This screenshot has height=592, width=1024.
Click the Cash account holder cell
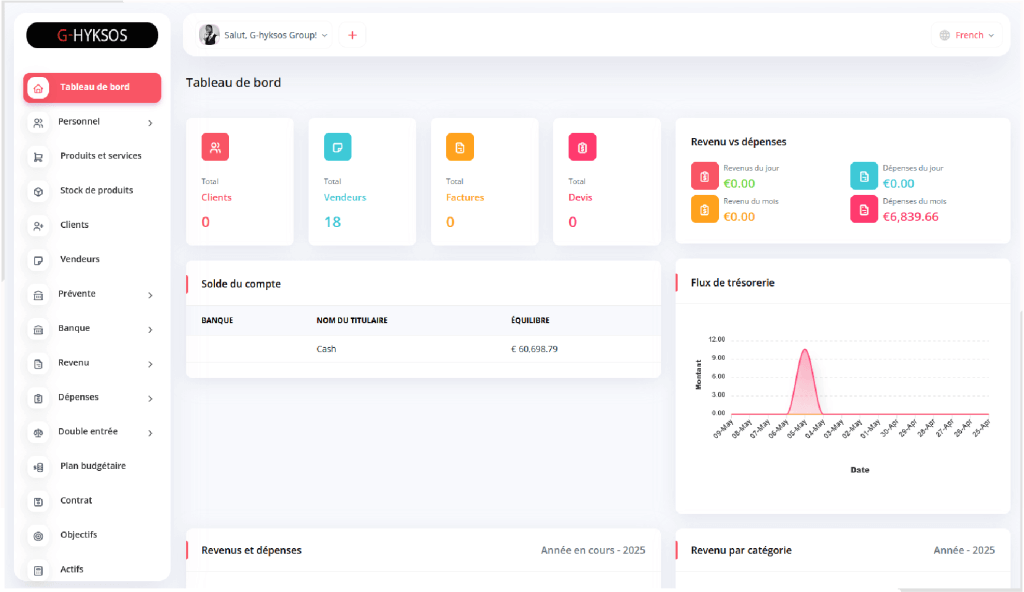(x=327, y=349)
